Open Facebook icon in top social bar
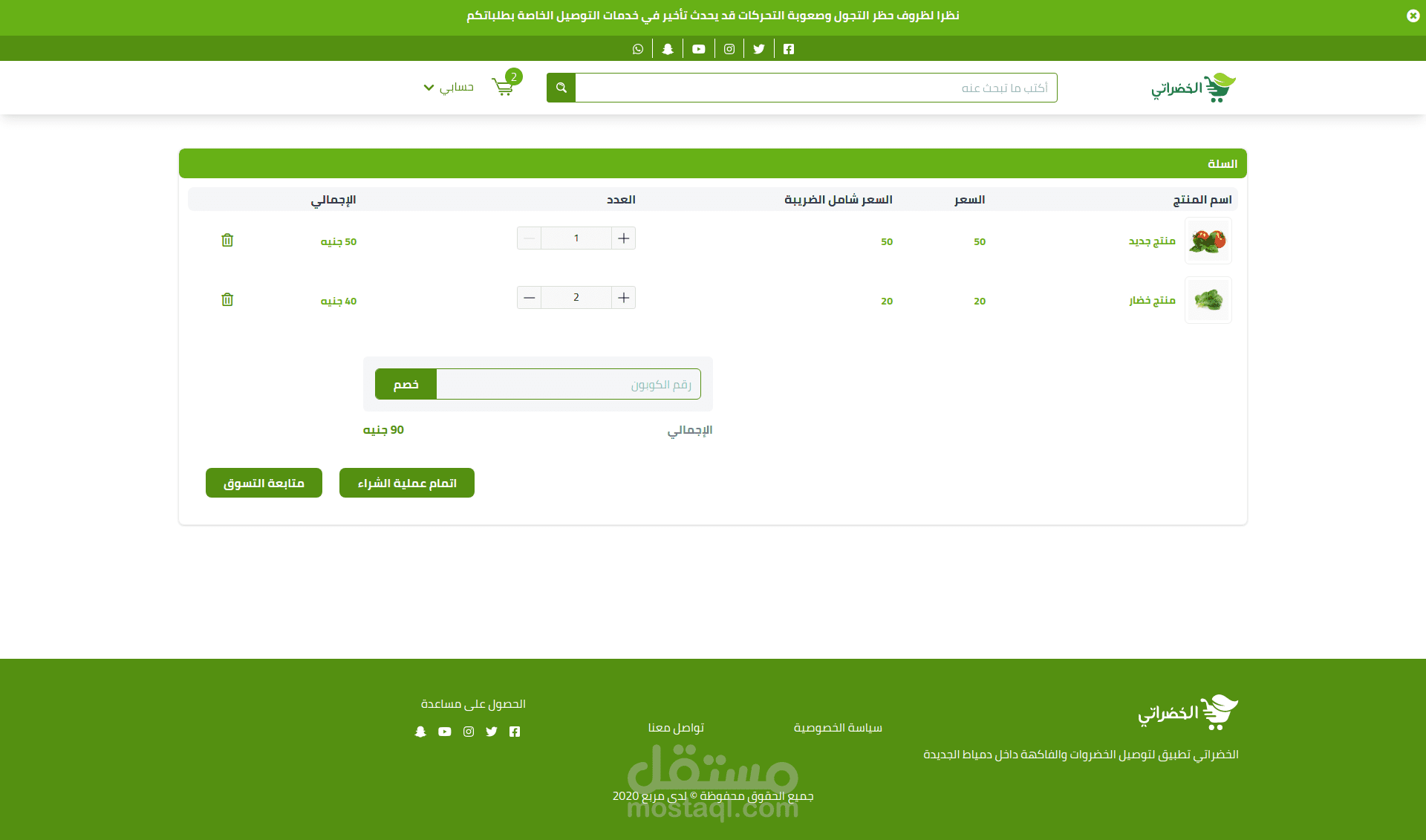Image resolution: width=1426 pixels, height=840 pixels. pyautogui.click(x=789, y=49)
